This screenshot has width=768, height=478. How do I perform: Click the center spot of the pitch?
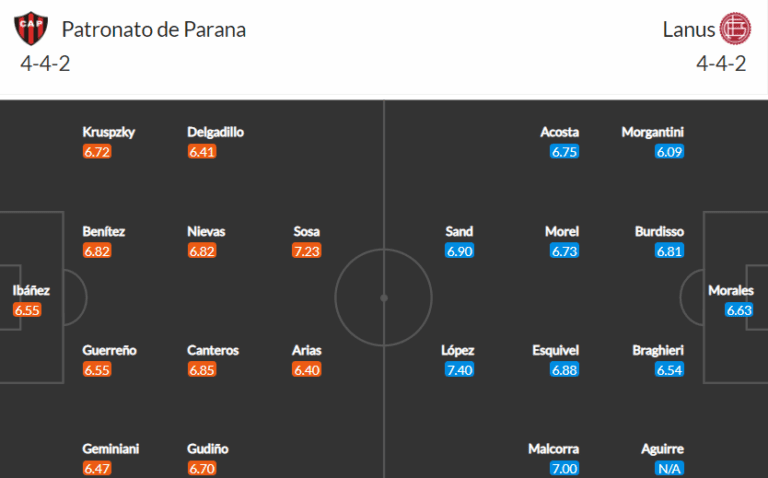click(x=384, y=298)
